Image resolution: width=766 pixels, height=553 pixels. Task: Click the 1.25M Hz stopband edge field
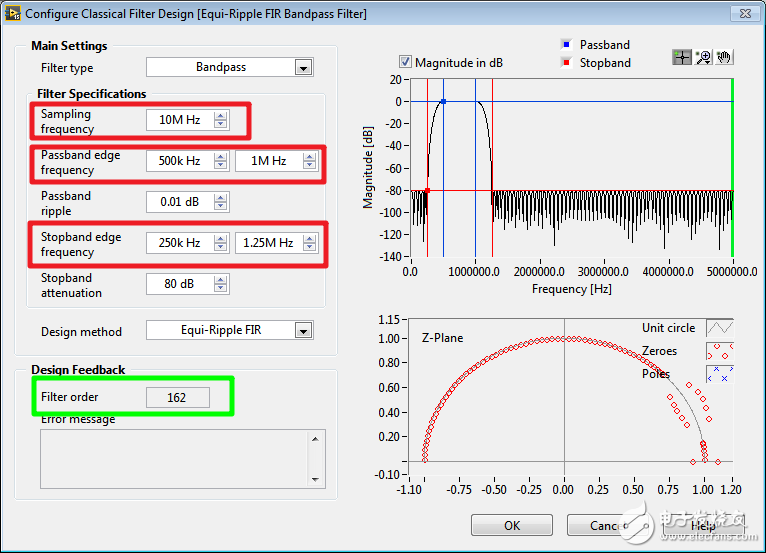(x=268, y=243)
